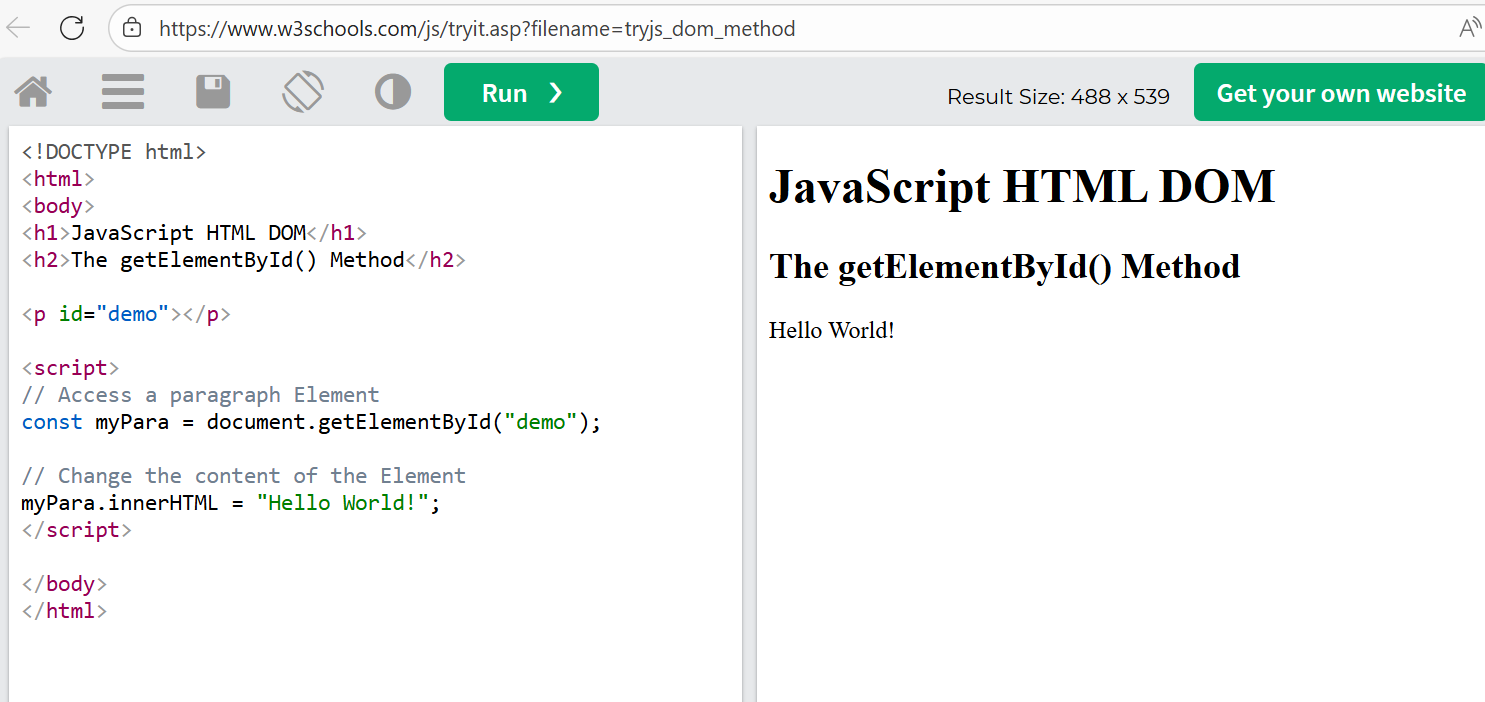Click the read aloud icon in address bar
The width and height of the screenshot is (1485, 702).
[x=1468, y=28]
